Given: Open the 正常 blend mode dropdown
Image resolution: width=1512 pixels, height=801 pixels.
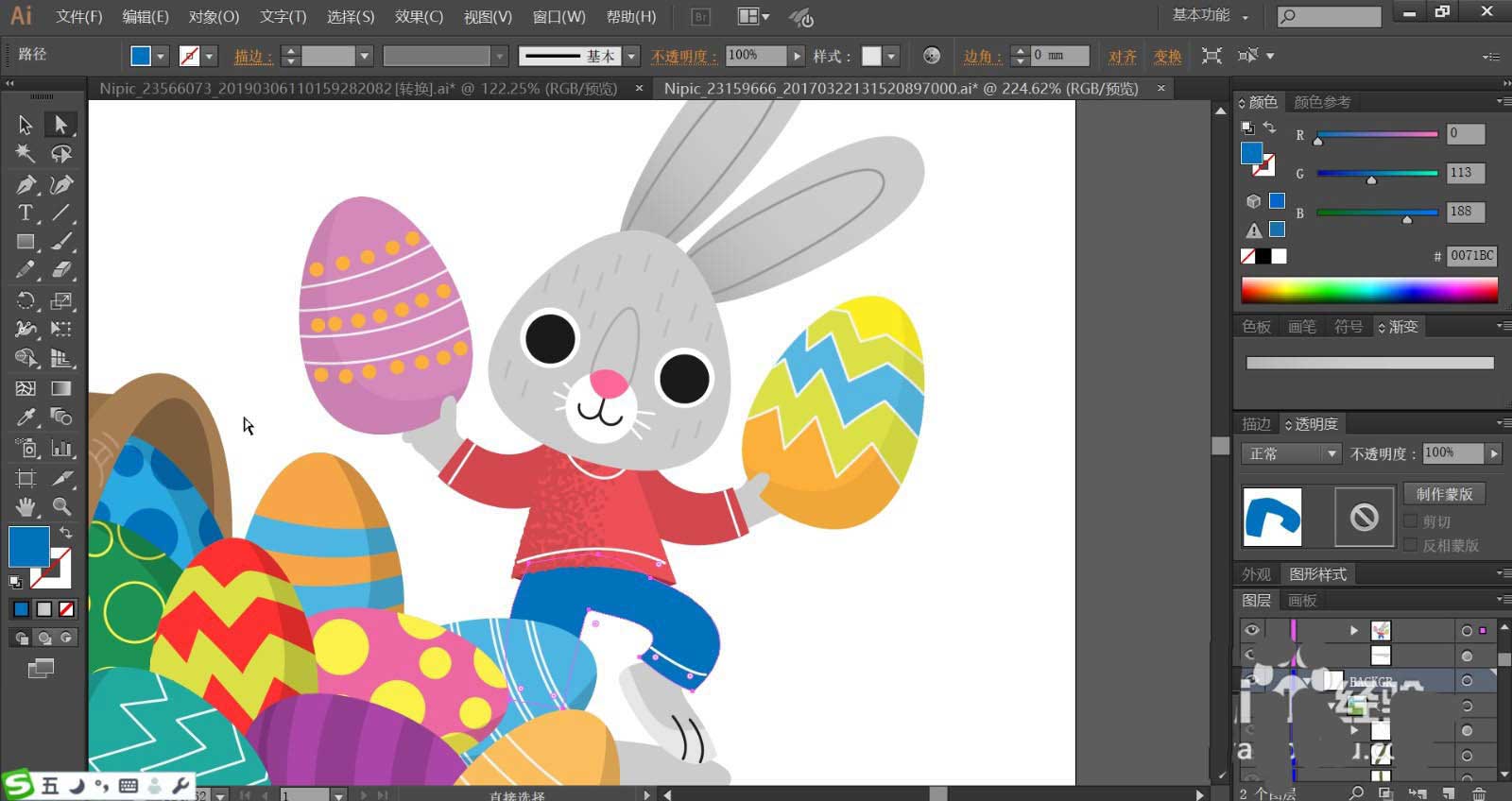Looking at the screenshot, I should tap(1291, 454).
